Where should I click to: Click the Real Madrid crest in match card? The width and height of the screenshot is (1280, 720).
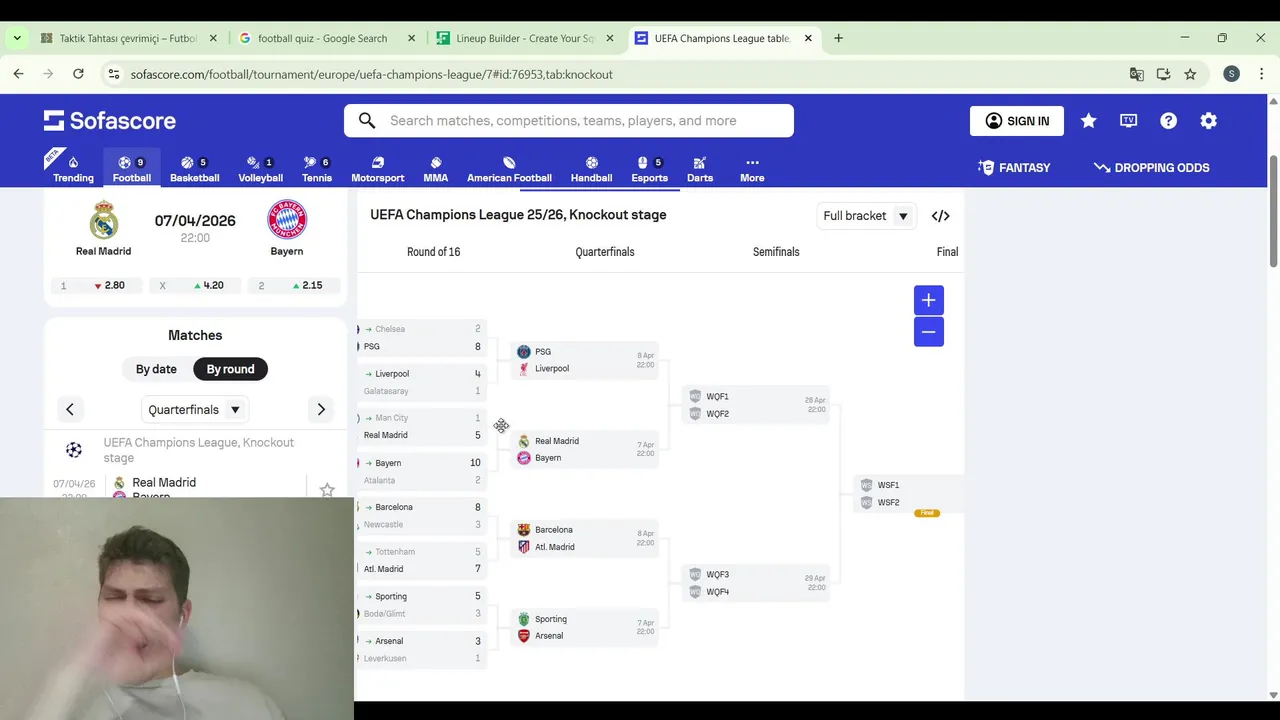click(x=104, y=220)
